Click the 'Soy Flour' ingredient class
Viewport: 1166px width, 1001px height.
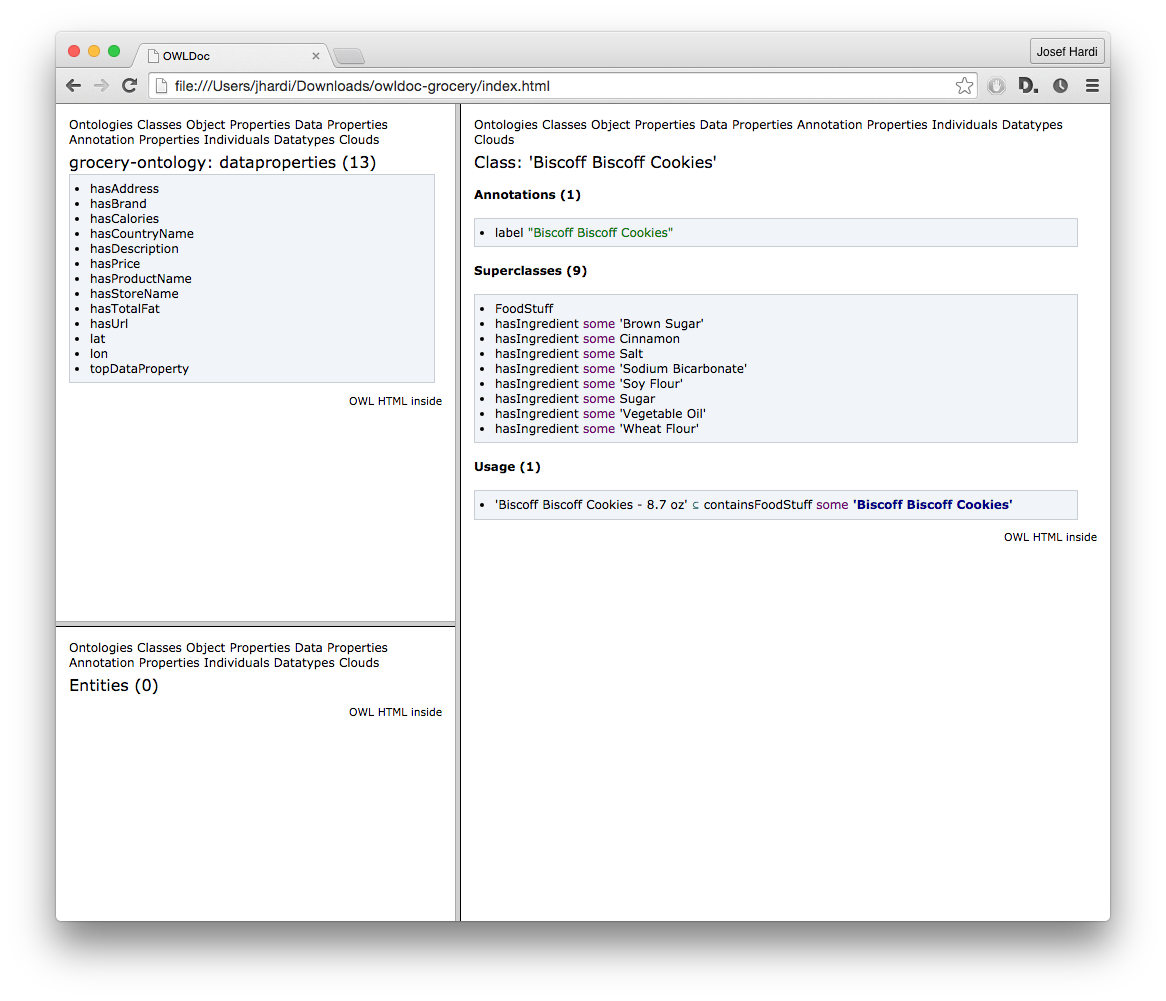click(x=651, y=384)
